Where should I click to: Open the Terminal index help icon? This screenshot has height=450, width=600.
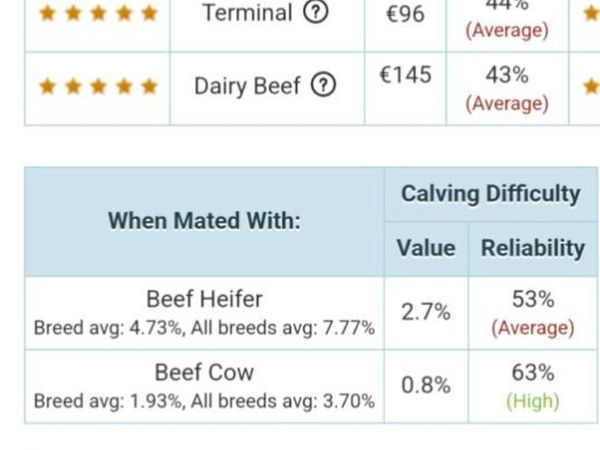[316, 13]
